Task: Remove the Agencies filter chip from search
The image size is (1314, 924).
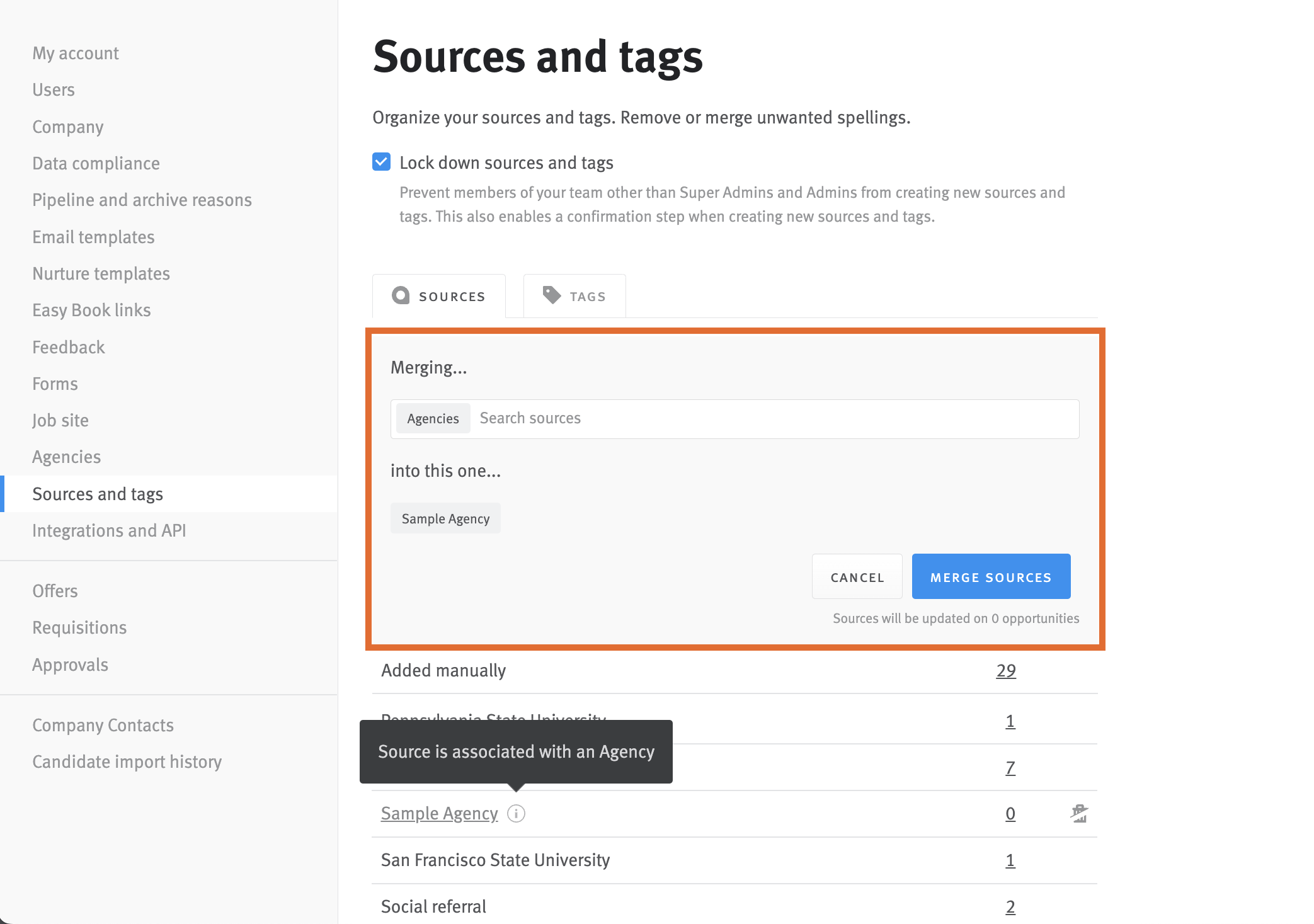Action: [x=433, y=418]
